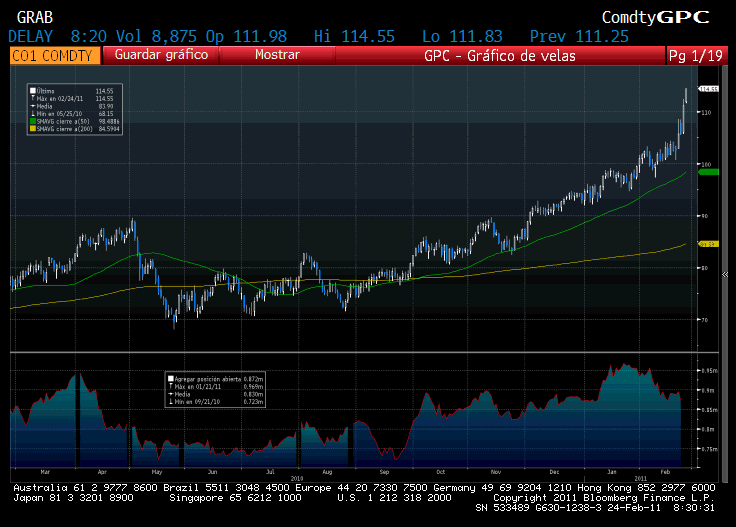Click the SMAVG cierre a(200) legend text
736x527 pixels.
[x=64, y=129]
